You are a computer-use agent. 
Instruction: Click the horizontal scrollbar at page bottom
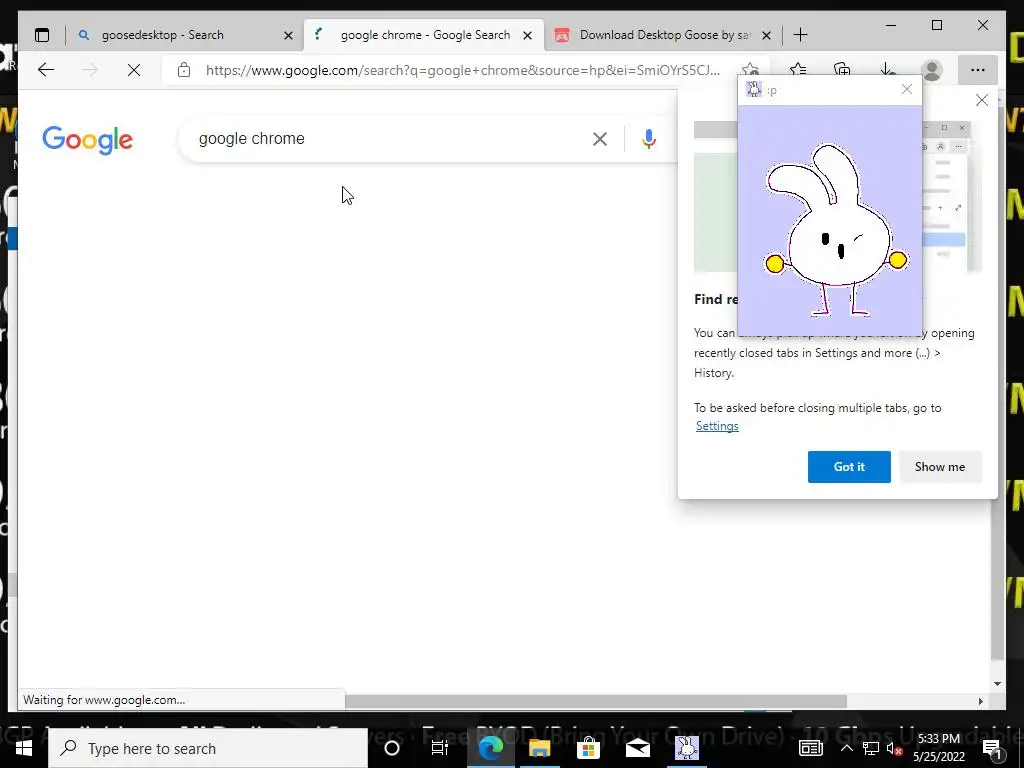(596, 701)
